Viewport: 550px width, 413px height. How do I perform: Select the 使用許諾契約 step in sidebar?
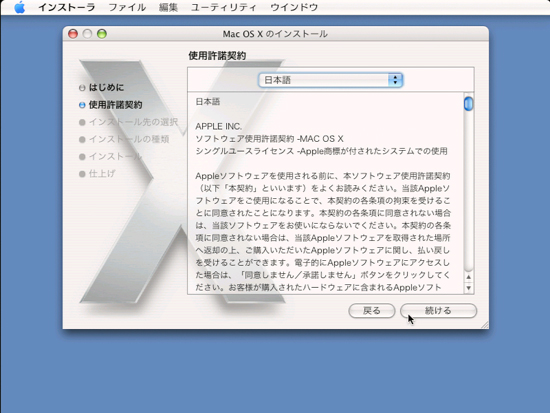pyautogui.click(x=115, y=105)
